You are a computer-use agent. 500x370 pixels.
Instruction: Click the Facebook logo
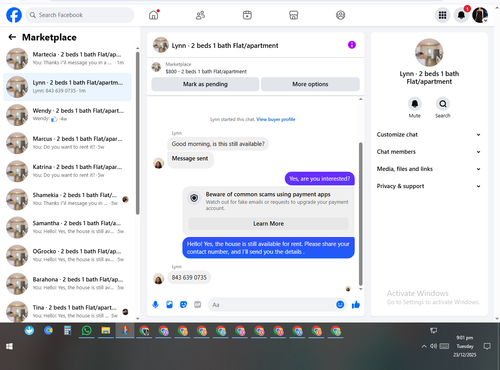14,15
